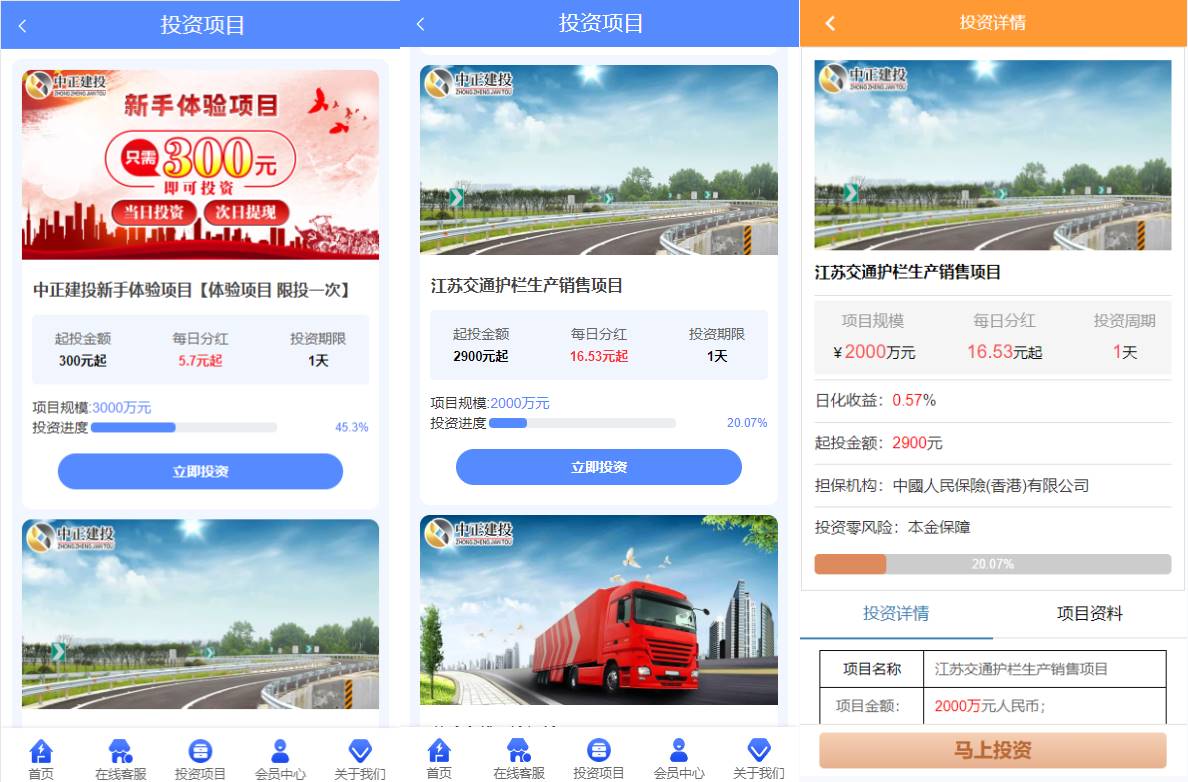Select 会员中心 person icon in left screen's bottom bar

pos(280,752)
